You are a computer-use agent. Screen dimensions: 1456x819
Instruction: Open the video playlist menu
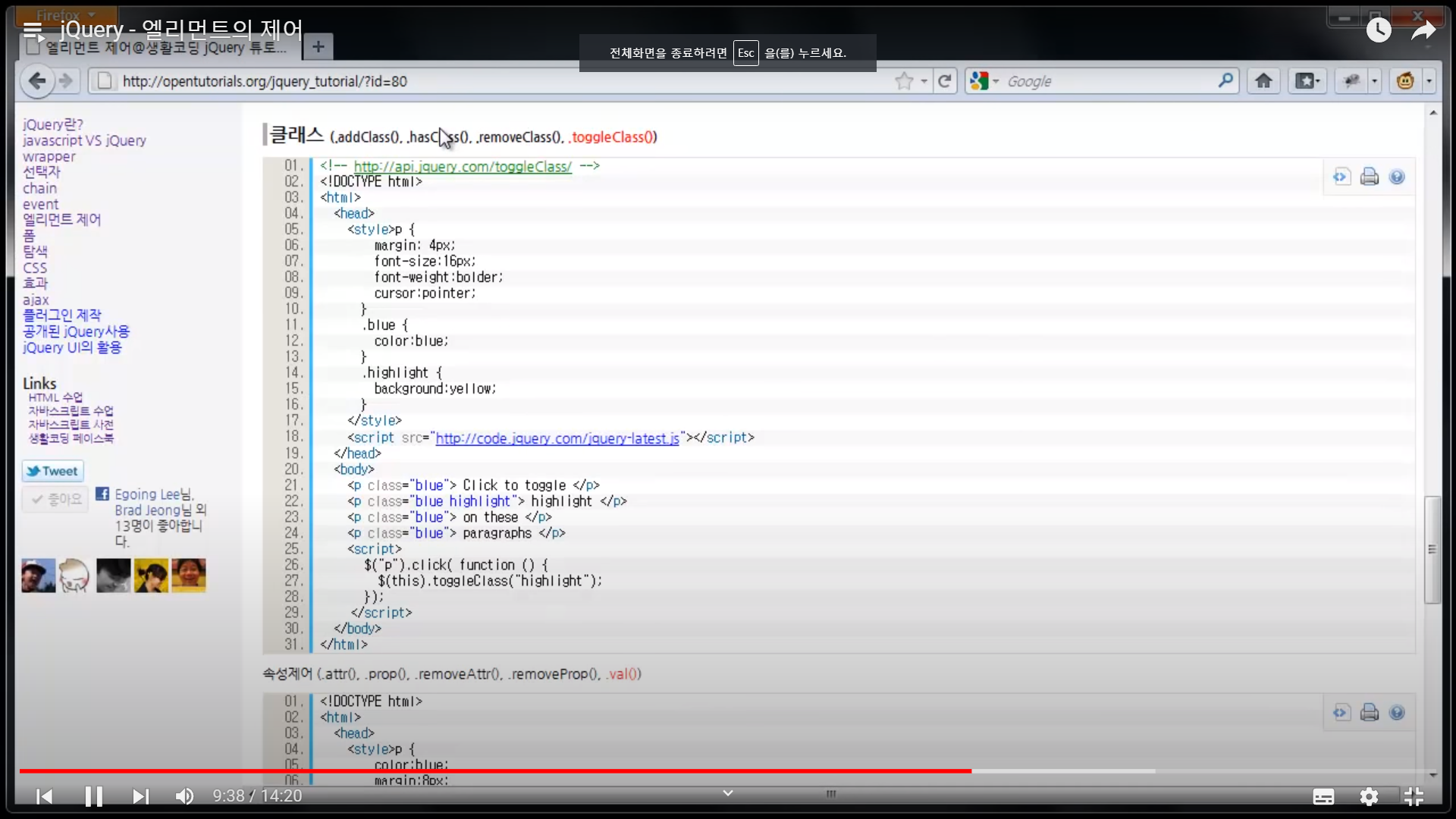click(x=33, y=30)
